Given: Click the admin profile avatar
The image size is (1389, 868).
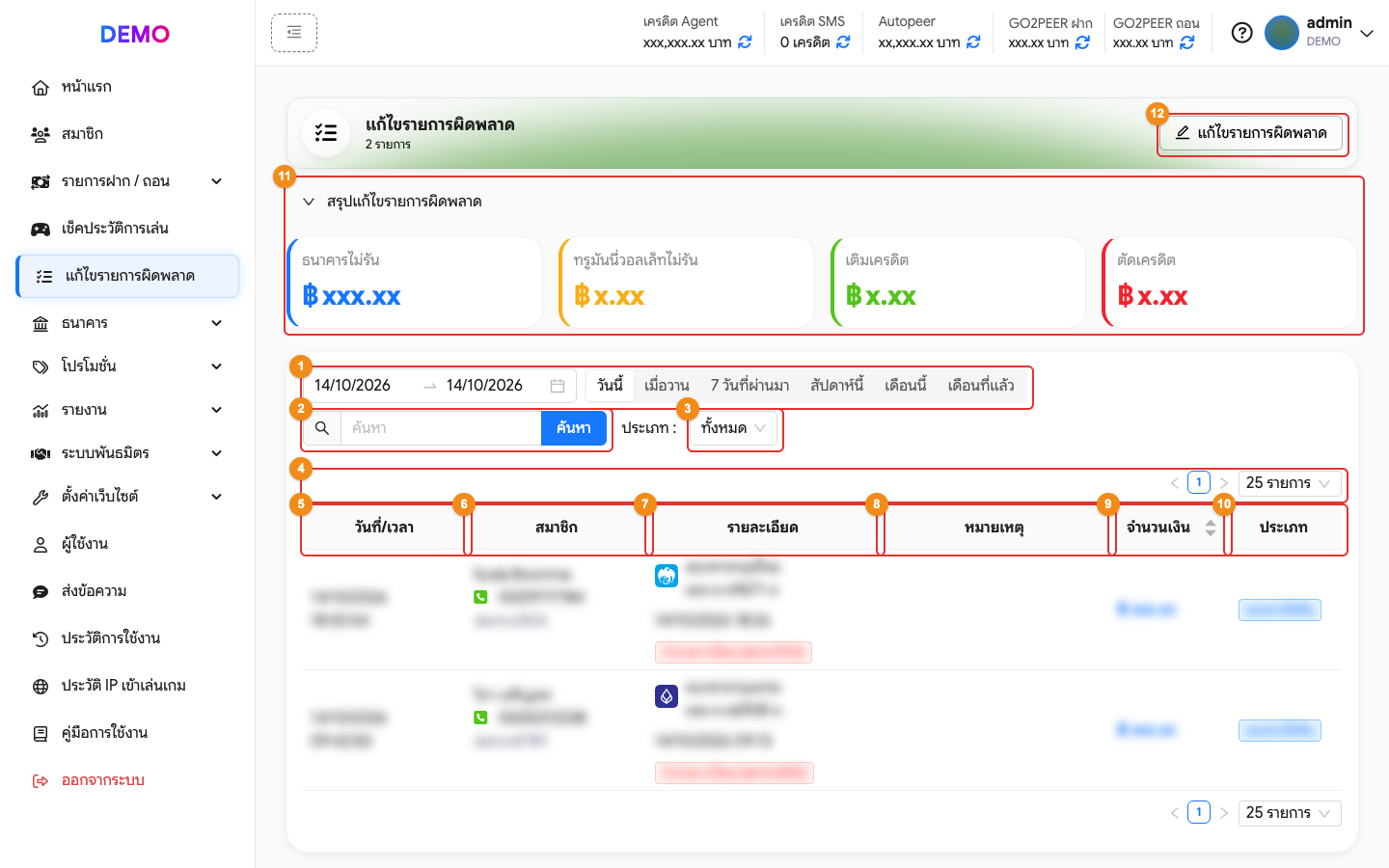Looking at the screenshot, I should (1282, 33).
